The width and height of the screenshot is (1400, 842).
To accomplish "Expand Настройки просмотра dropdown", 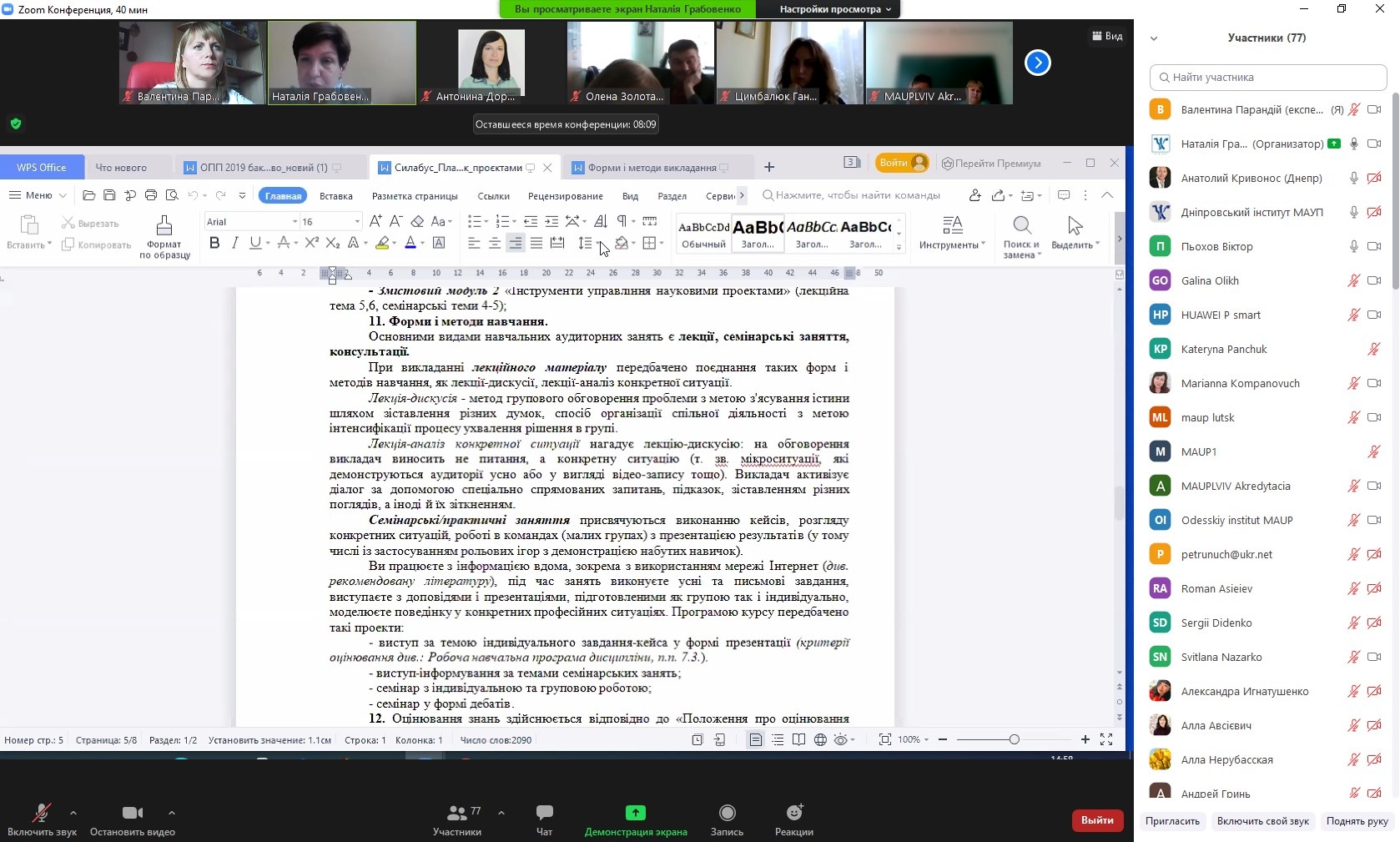I will click(x=834, y=9).
